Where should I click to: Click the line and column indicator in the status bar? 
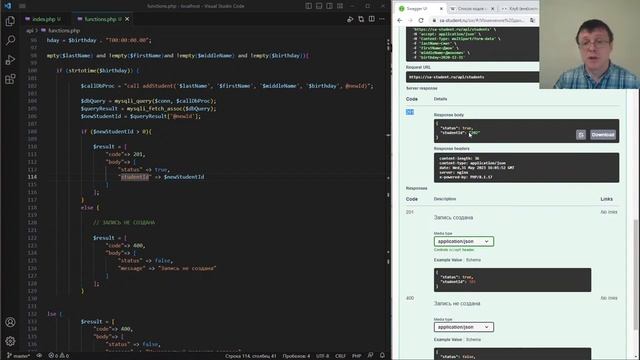pyautogui.click(x=250, y=356)
